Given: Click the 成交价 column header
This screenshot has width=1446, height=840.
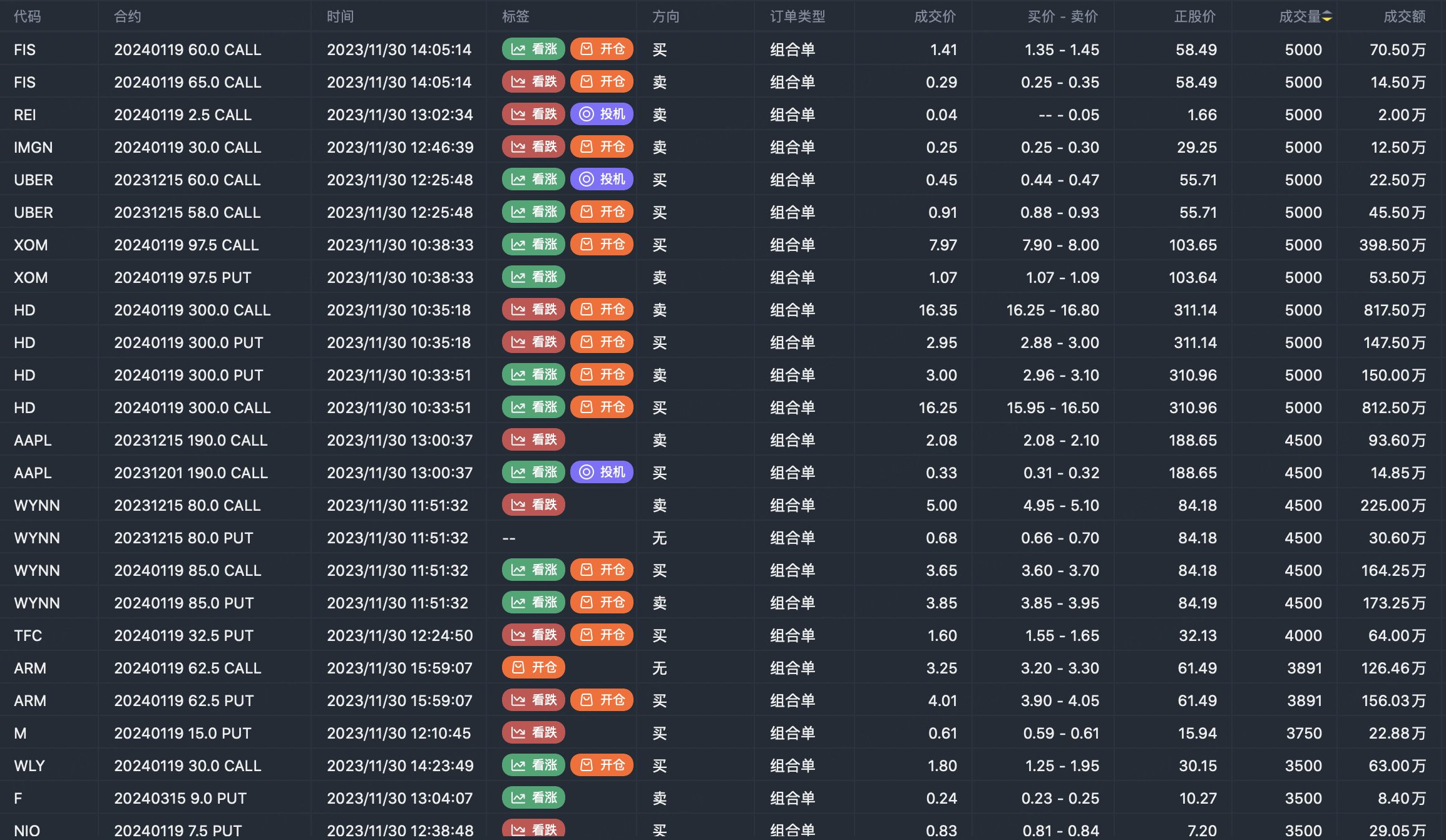Looking at the screenshot, I should tap(935, 17).
